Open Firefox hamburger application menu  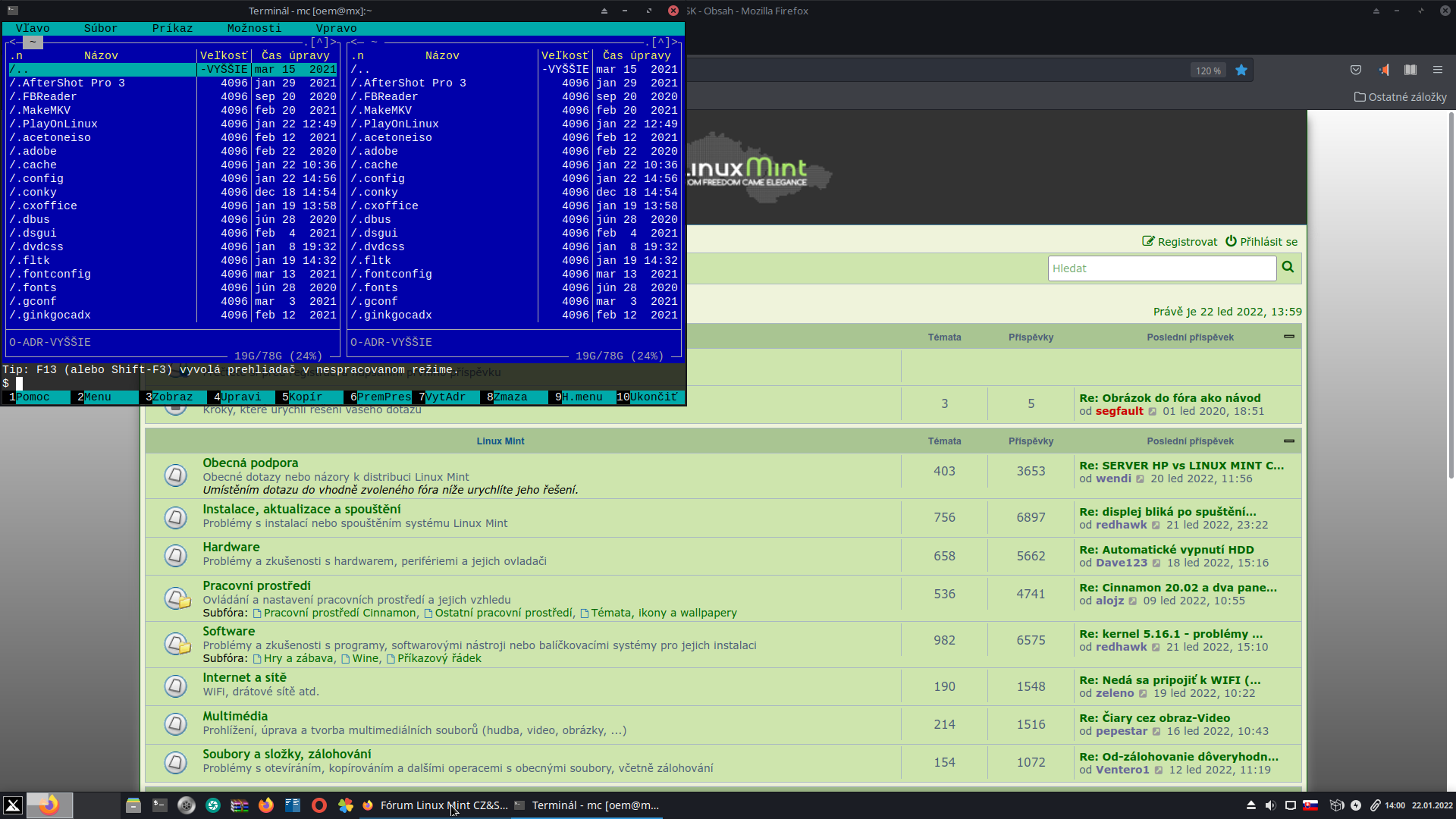pyautogui.click(x=1437, y=70)
